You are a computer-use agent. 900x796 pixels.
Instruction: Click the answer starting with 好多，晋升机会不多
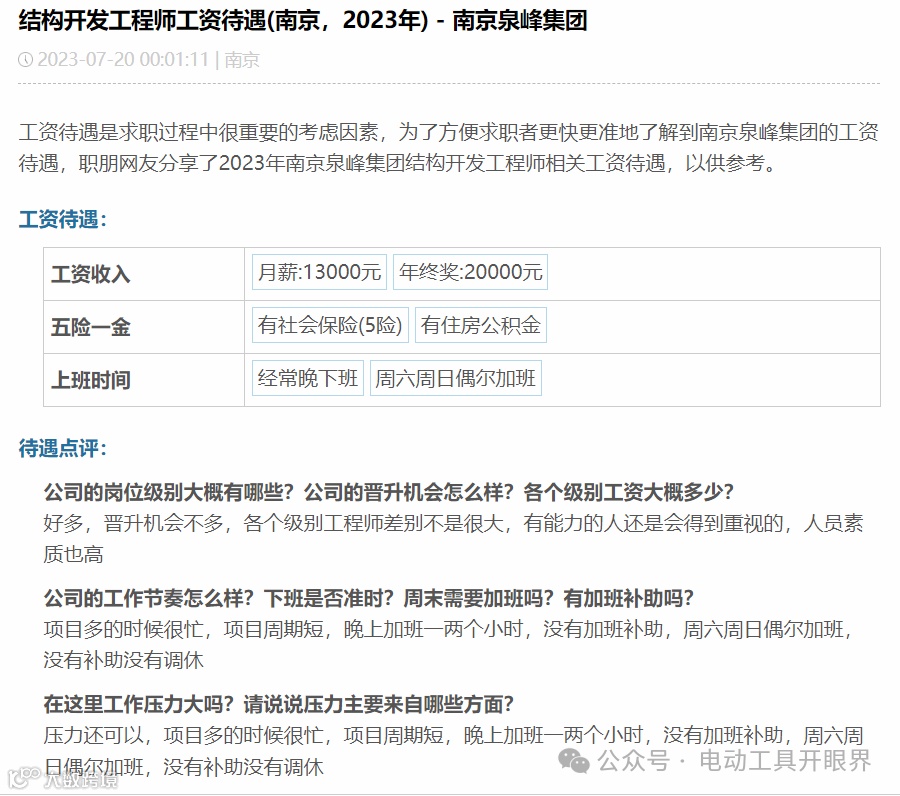click(453, 539)
